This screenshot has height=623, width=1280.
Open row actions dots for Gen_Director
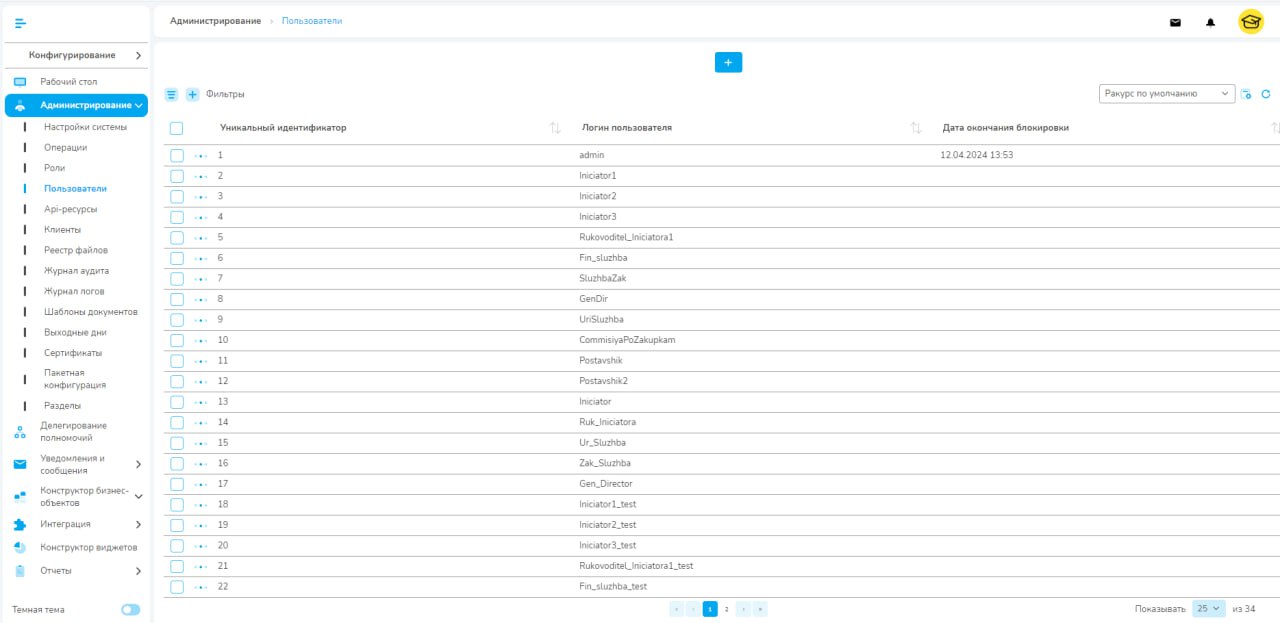click(200, 484)
